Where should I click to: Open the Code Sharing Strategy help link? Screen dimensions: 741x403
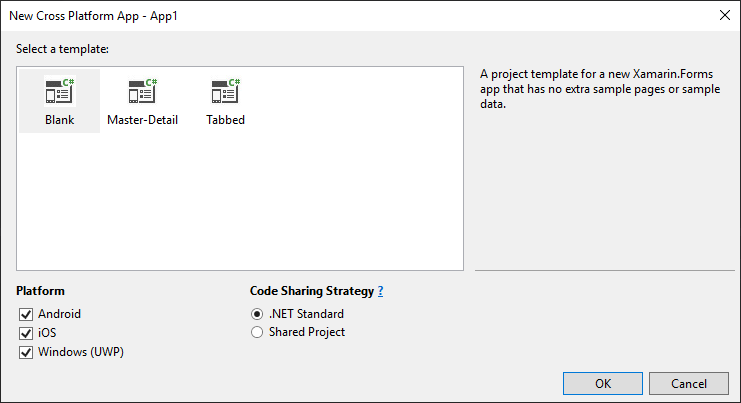(380, 291)
